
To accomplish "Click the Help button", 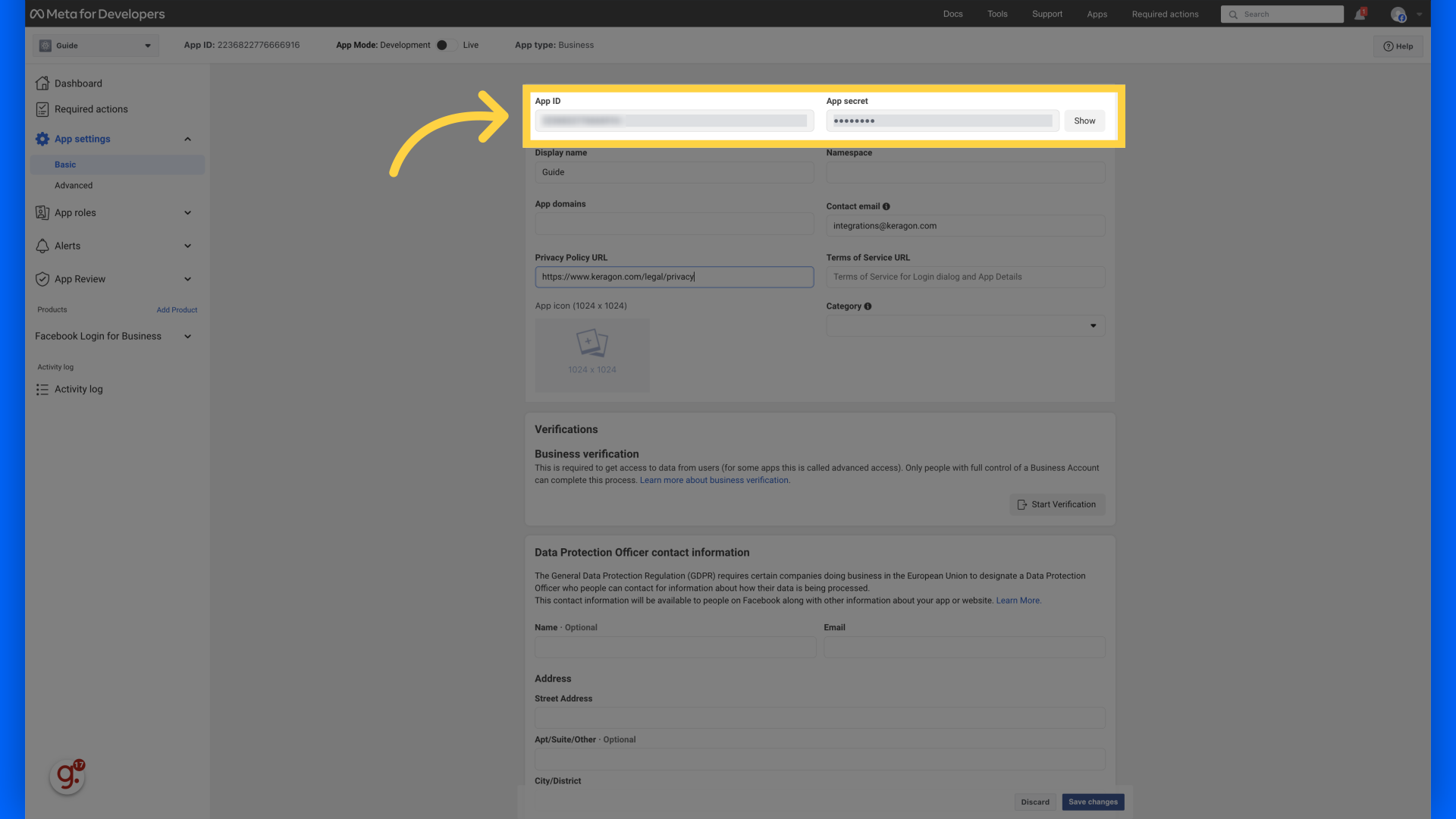I will pos(1398,46).
